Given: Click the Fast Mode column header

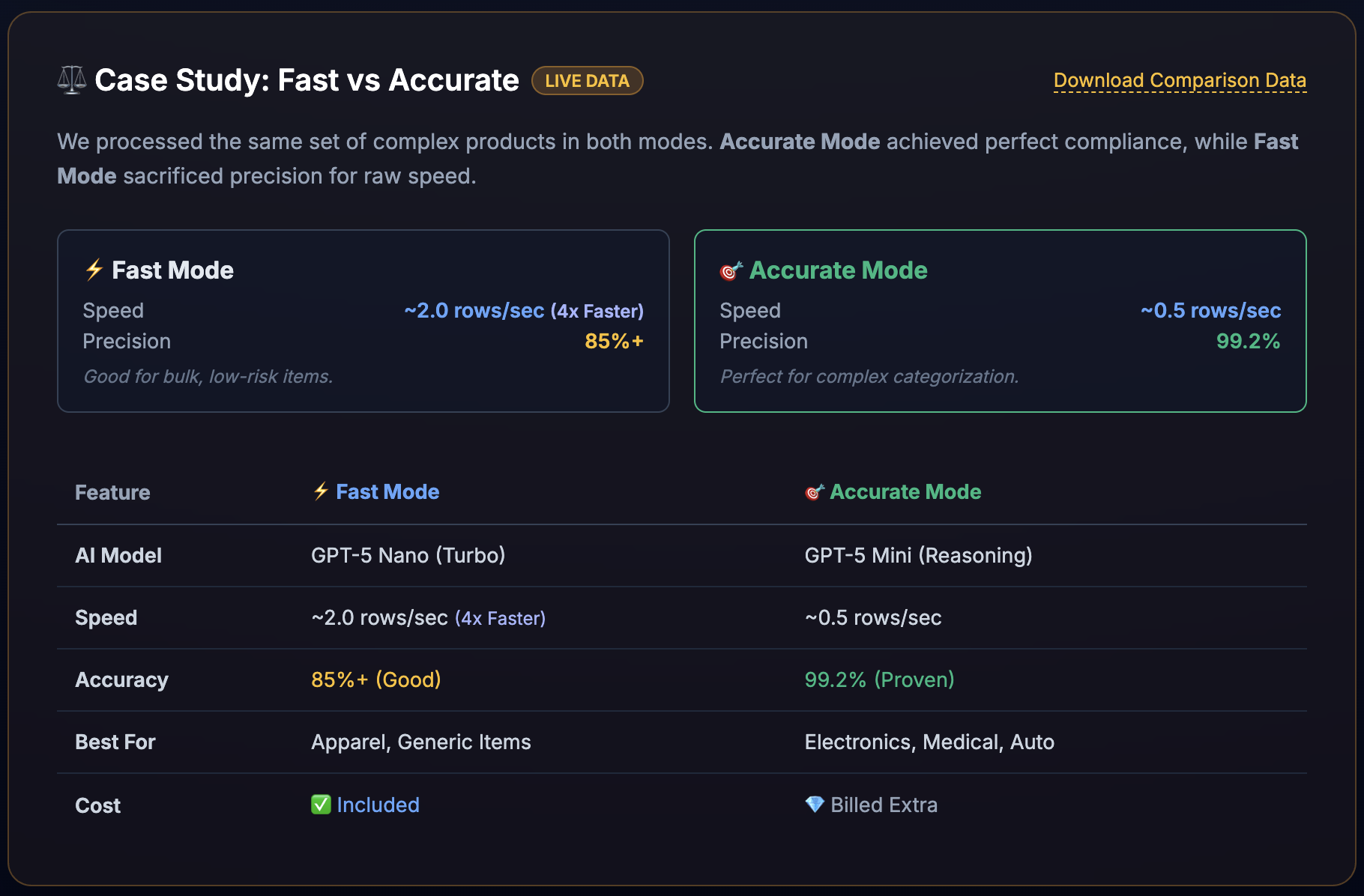Looking at the screenshot, I should pos(387,492).
